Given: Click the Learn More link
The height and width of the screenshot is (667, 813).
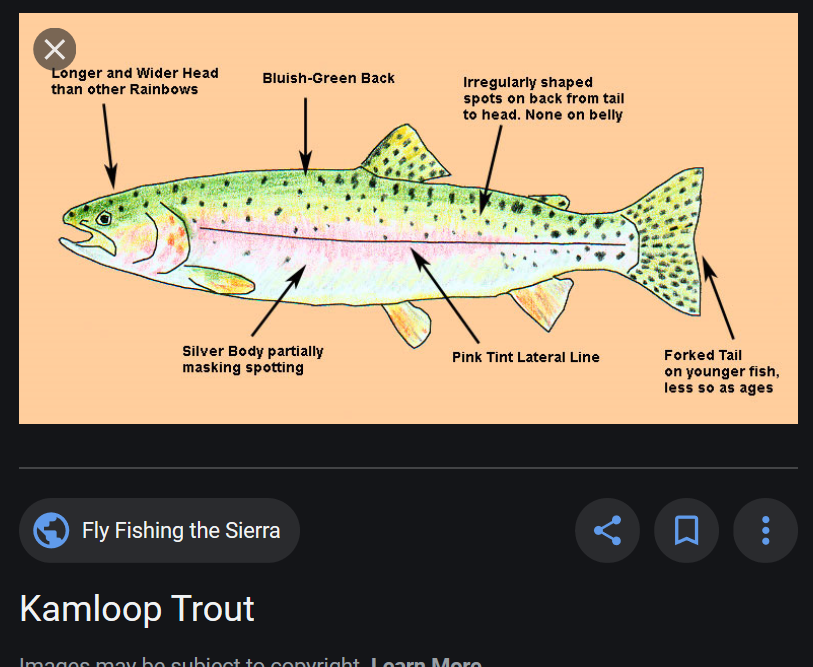Looking at the screenshot, I should pyautogui.click(x=426, y=662).
